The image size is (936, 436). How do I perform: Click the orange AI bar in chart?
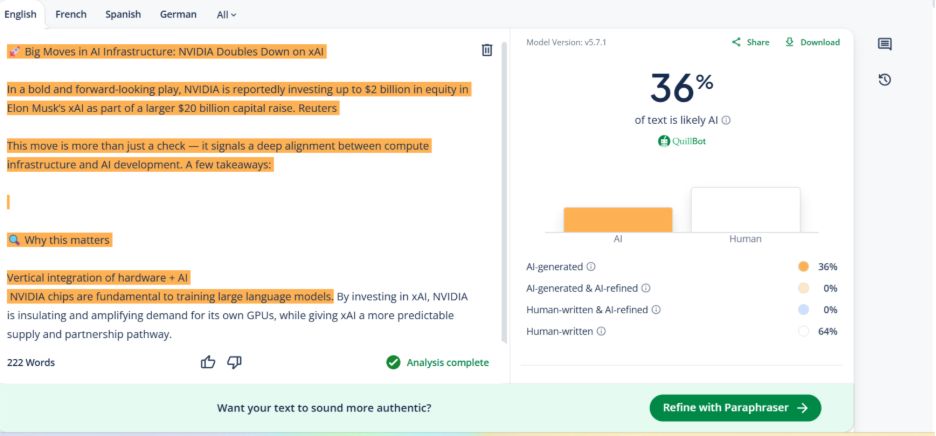click(618, 219)
